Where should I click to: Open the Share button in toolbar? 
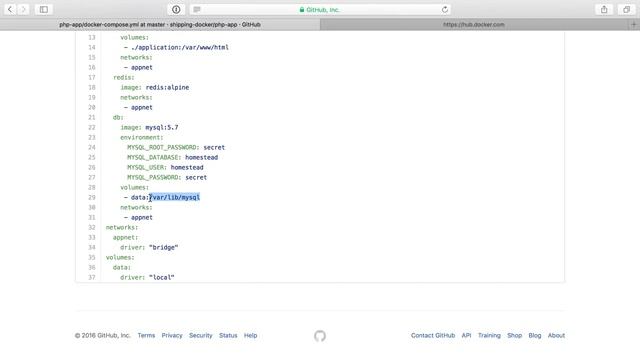click(x=604, y=9)
